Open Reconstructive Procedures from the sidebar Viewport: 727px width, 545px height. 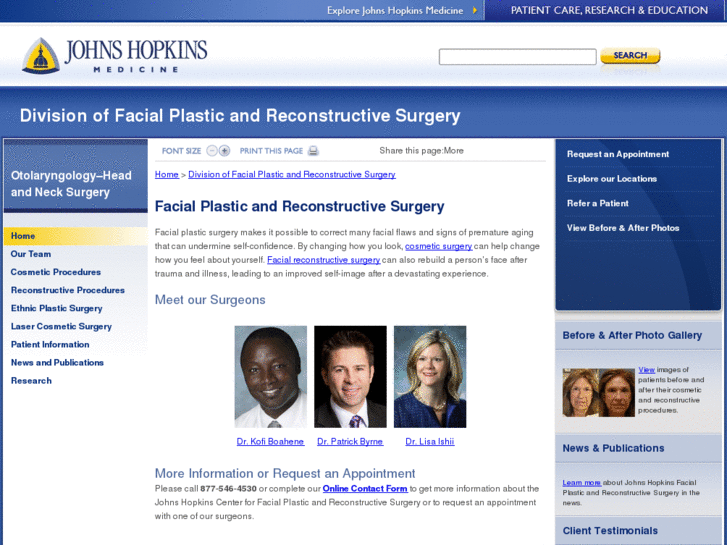pyautogui.click(x=68, y=290)
